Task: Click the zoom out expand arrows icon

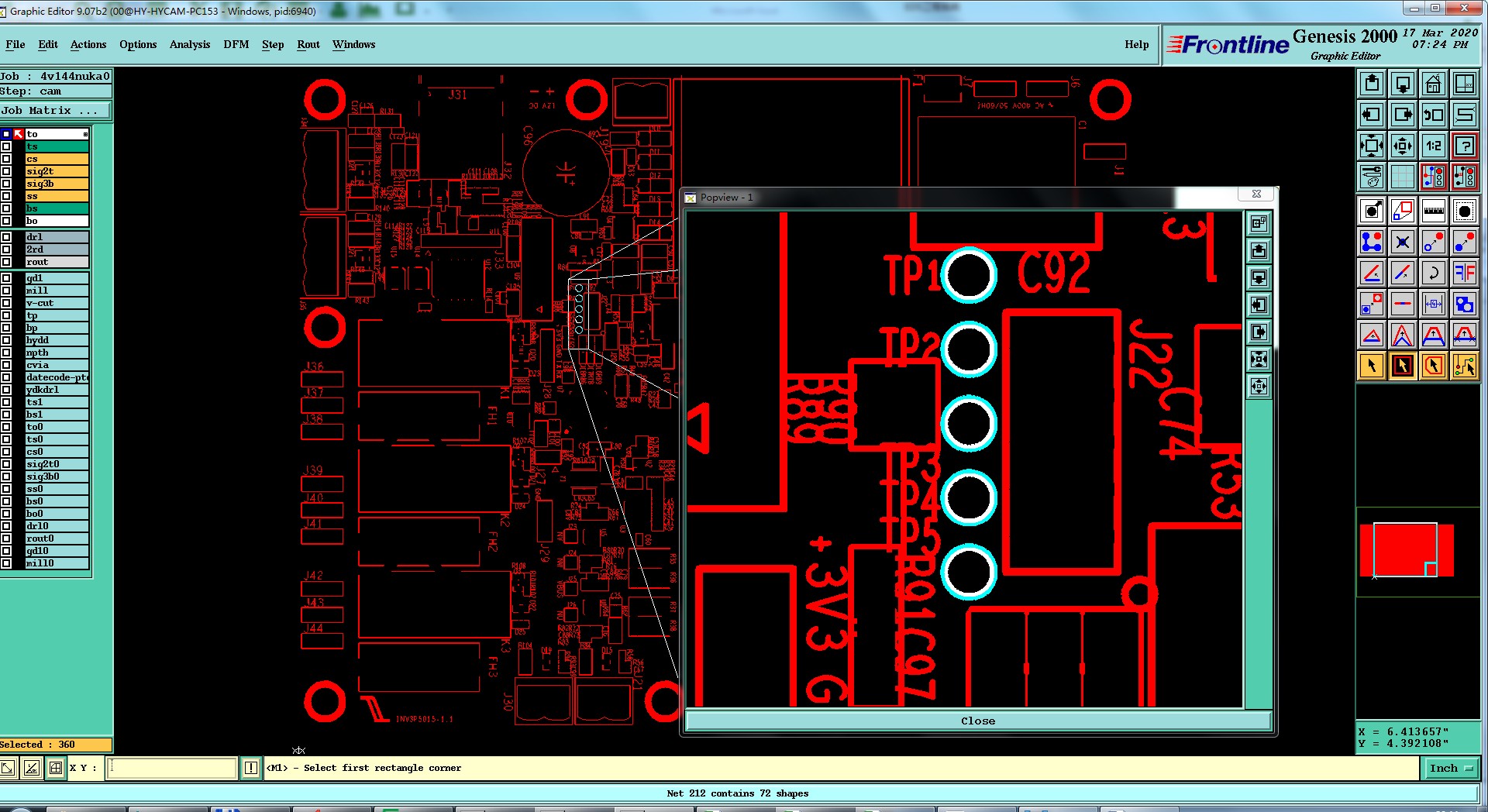Action: click(x=1371, y=146)
